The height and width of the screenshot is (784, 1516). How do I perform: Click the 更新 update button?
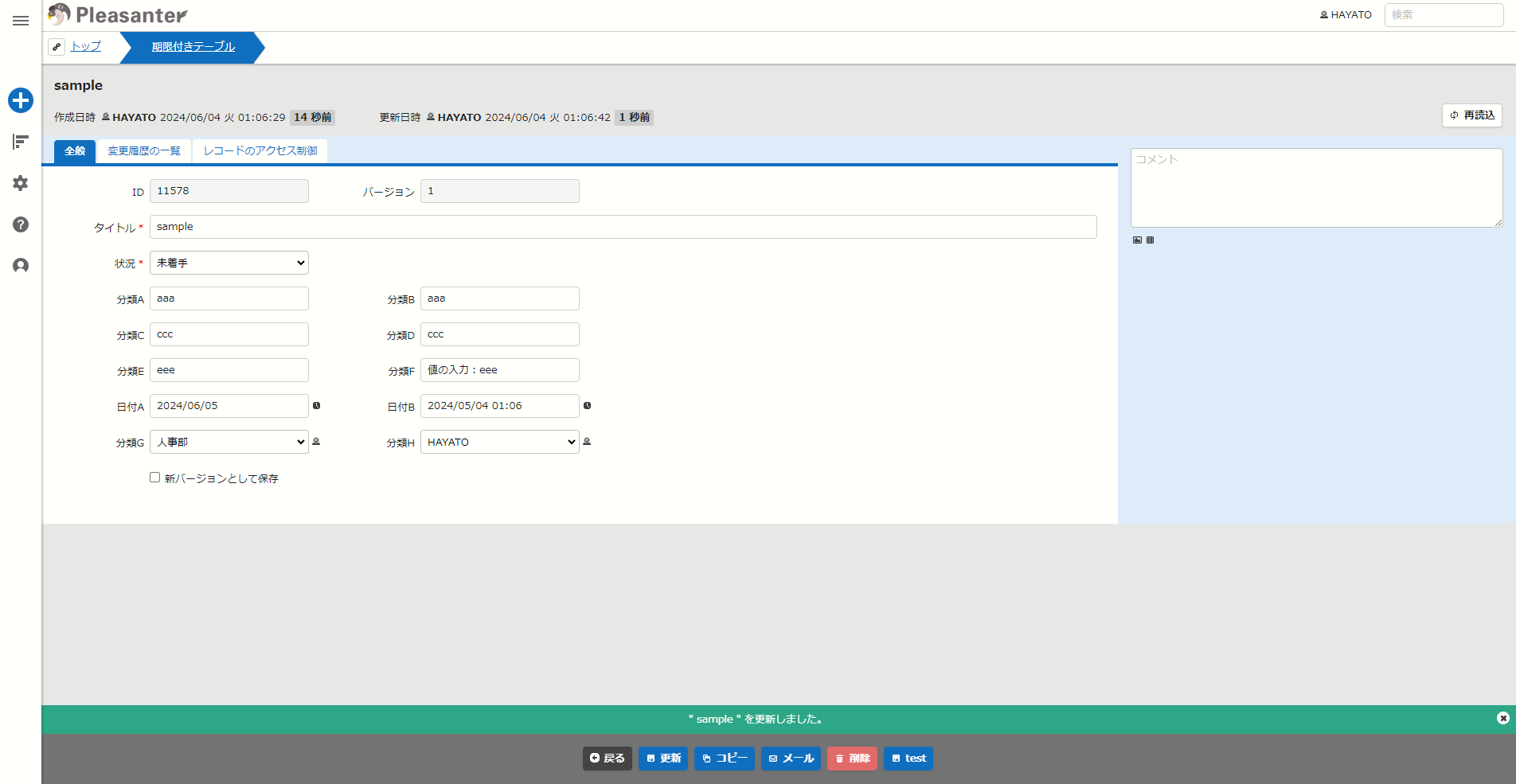click(x=663, y=759)
